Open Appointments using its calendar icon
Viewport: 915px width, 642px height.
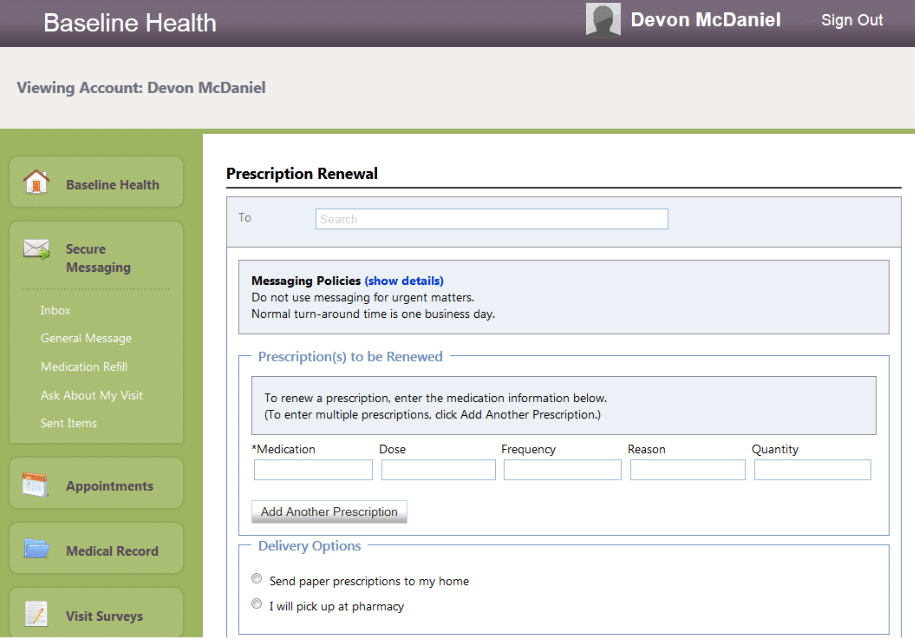pyautogui.click(x=36, y=482)
